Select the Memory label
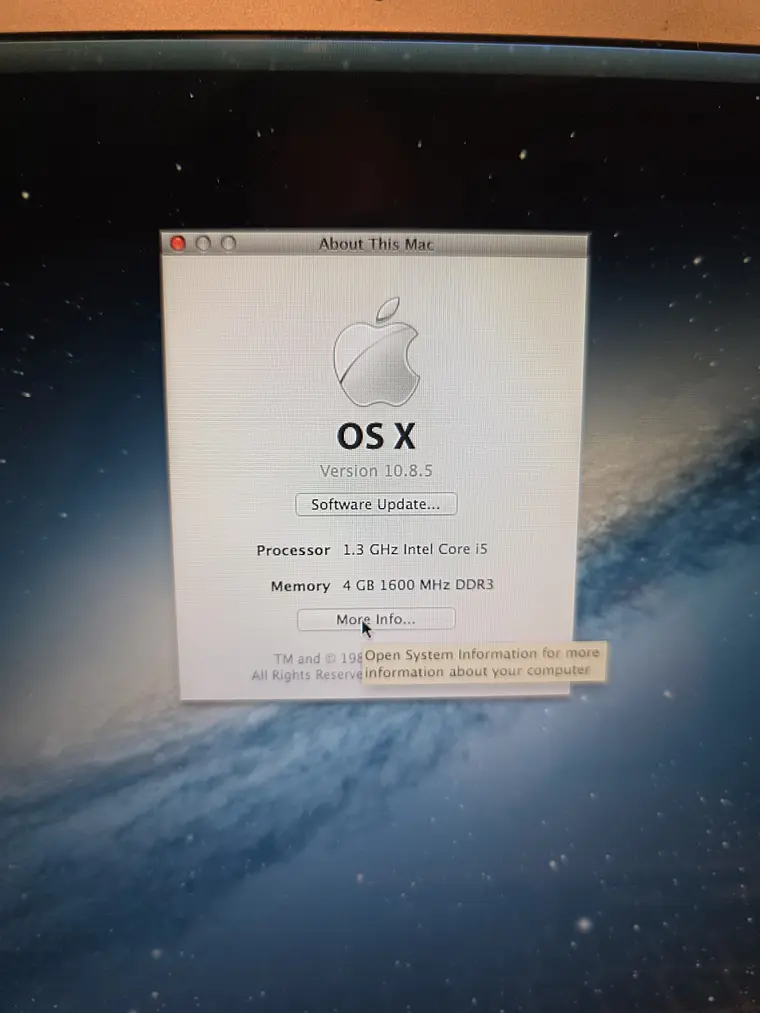The image size is (760, 1013). point(301,586)
